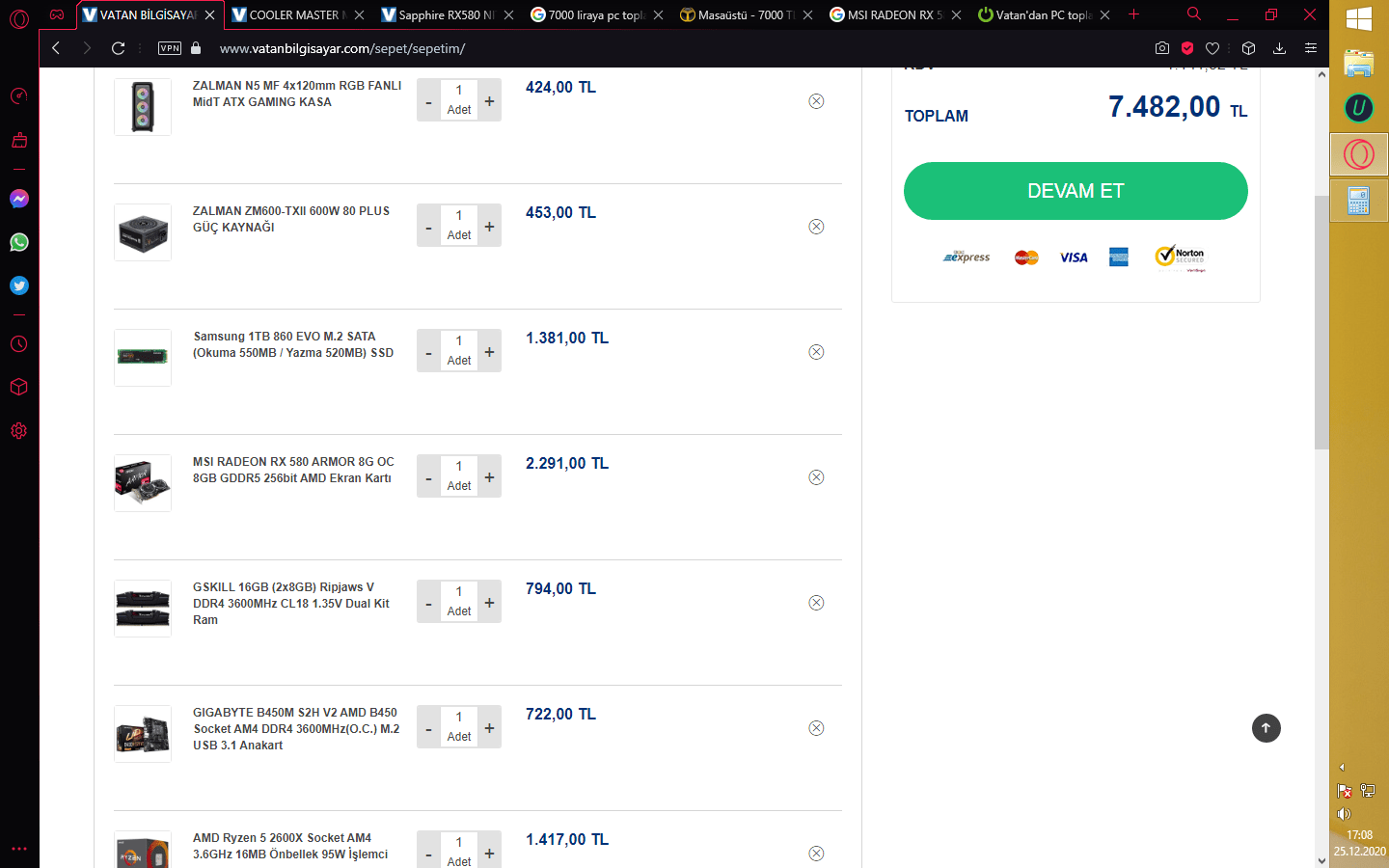
Task: Increase quantity of ZALMAN ZM600-TXII power supply
Action: point(490,226)
